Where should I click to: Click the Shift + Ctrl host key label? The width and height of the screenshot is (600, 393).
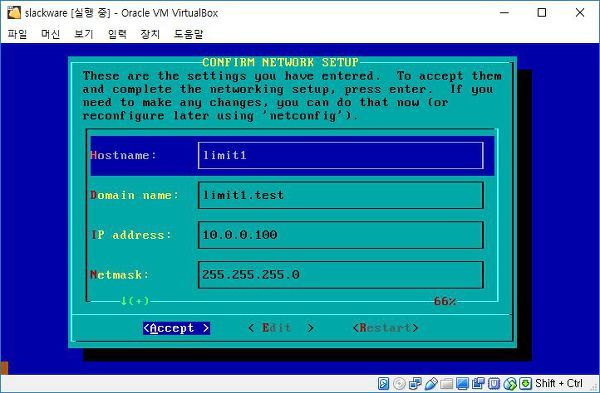click(559, 383)
